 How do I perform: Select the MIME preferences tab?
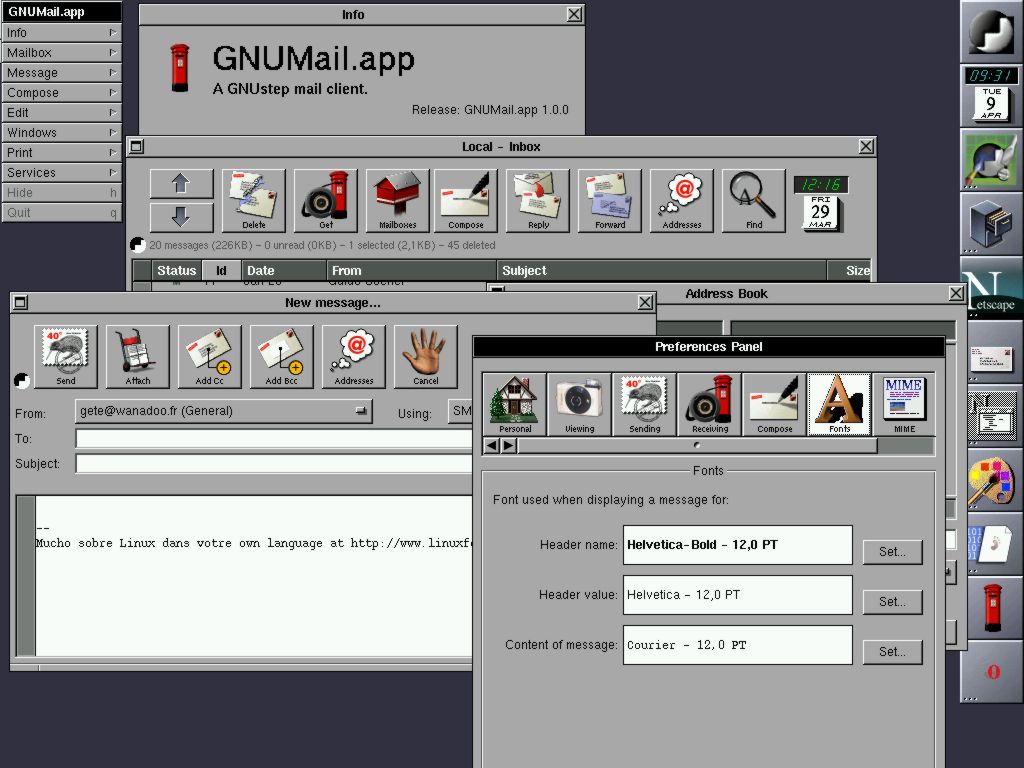(904, 404)
